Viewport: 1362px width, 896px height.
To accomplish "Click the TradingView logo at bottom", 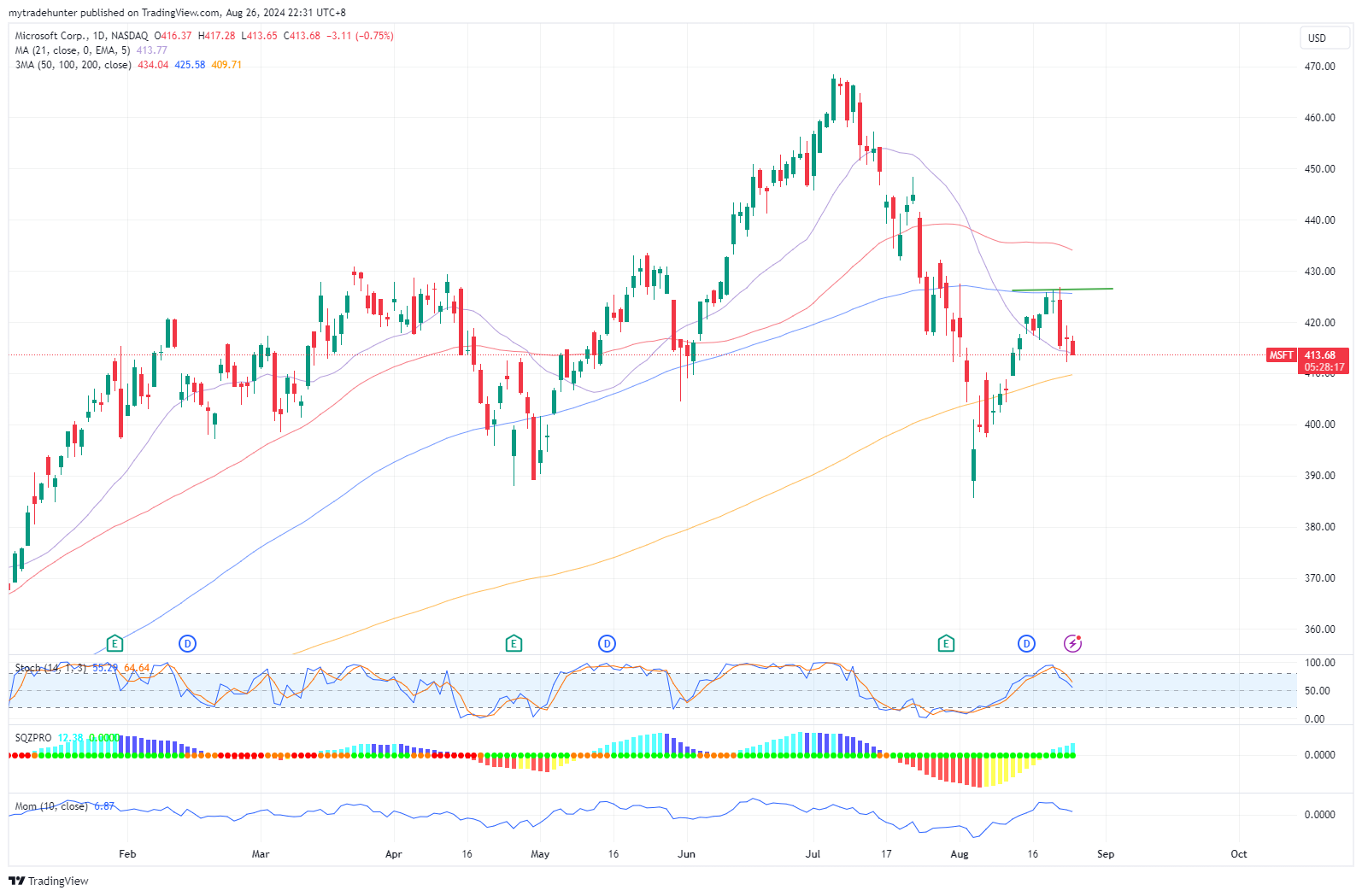I will 49,881.
